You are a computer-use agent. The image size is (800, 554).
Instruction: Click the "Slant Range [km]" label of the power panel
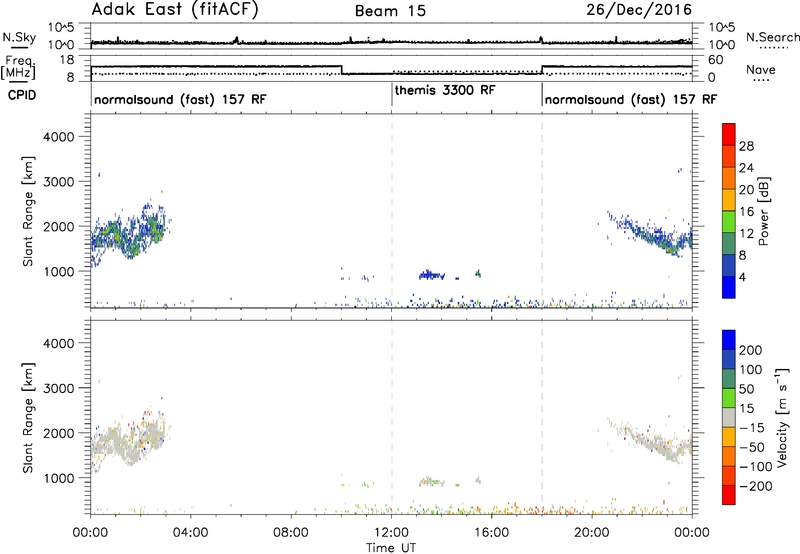(28, 211)
